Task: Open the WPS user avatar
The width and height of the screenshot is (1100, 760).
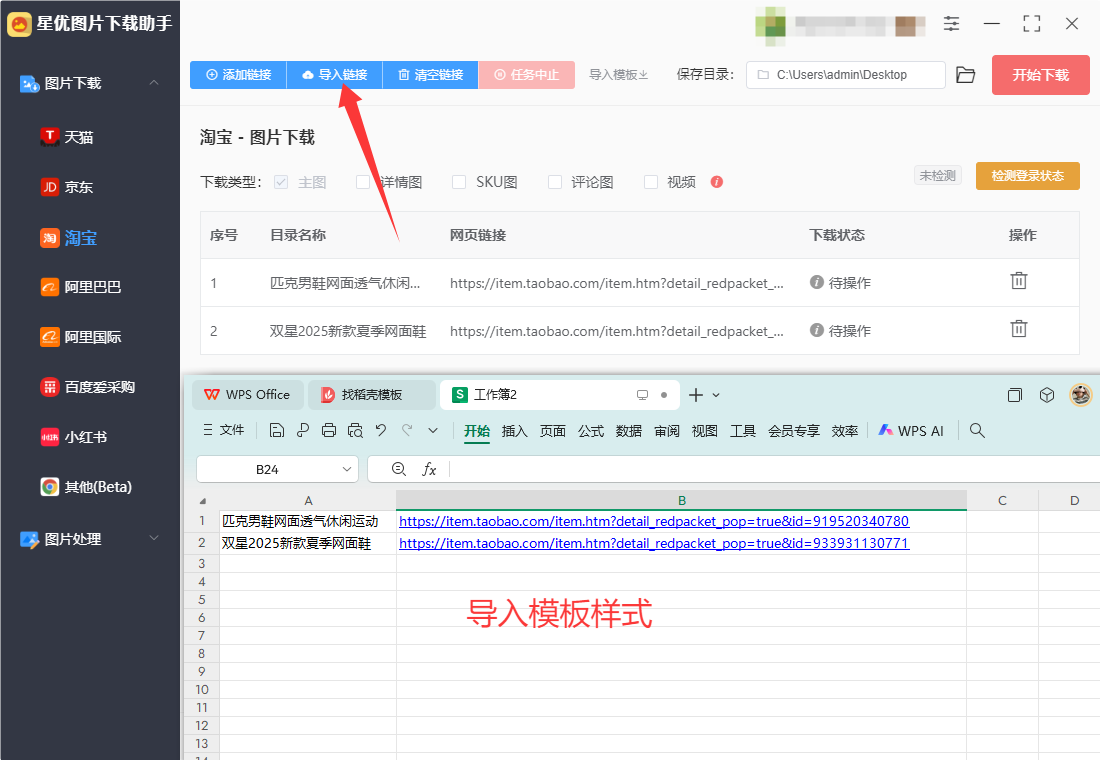Action: [1080, 394]
